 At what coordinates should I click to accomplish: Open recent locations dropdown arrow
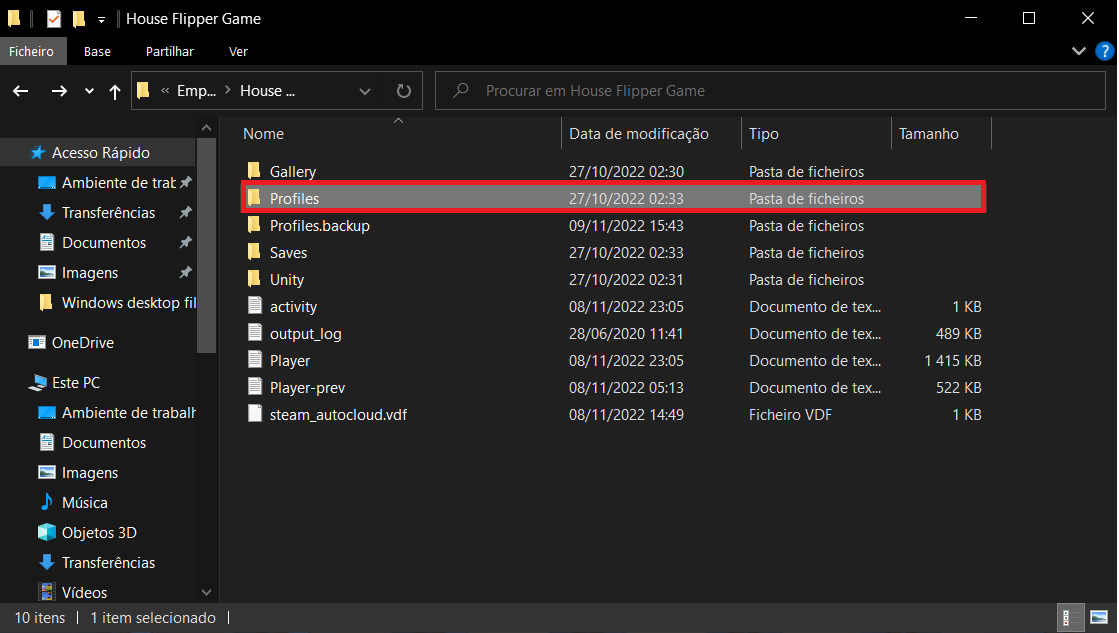click(89, 91)
